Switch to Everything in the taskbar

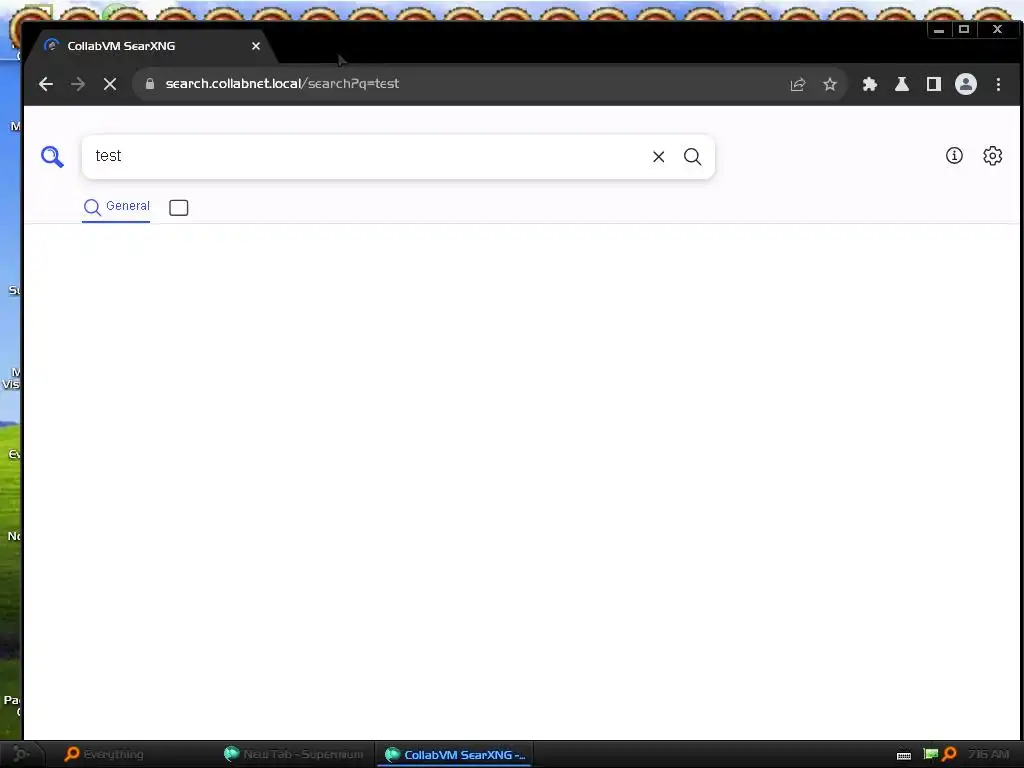click(104, 754)
